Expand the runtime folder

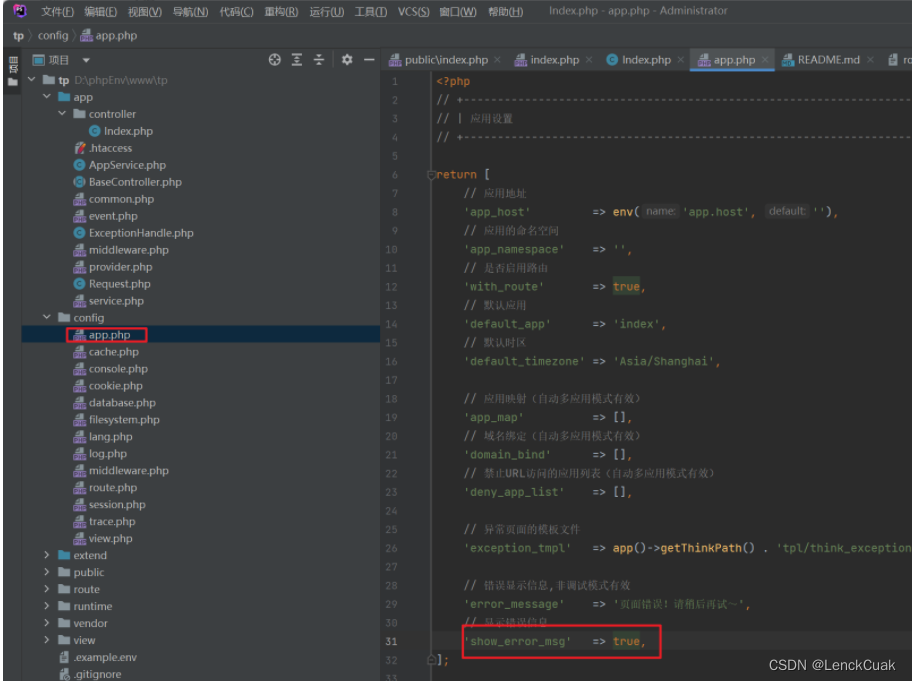(47, 605)
